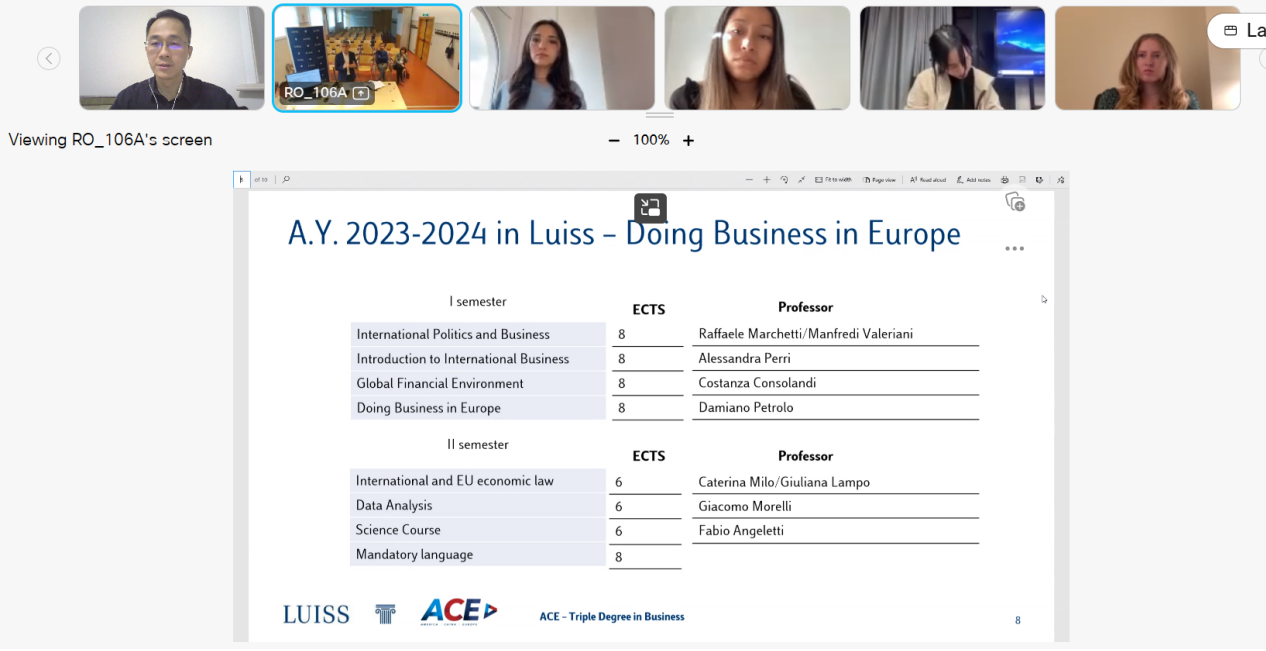Click the zoom out minus button beside 100%
The height and width of the screenshot is (651, 1266).
tap(614, 141)
